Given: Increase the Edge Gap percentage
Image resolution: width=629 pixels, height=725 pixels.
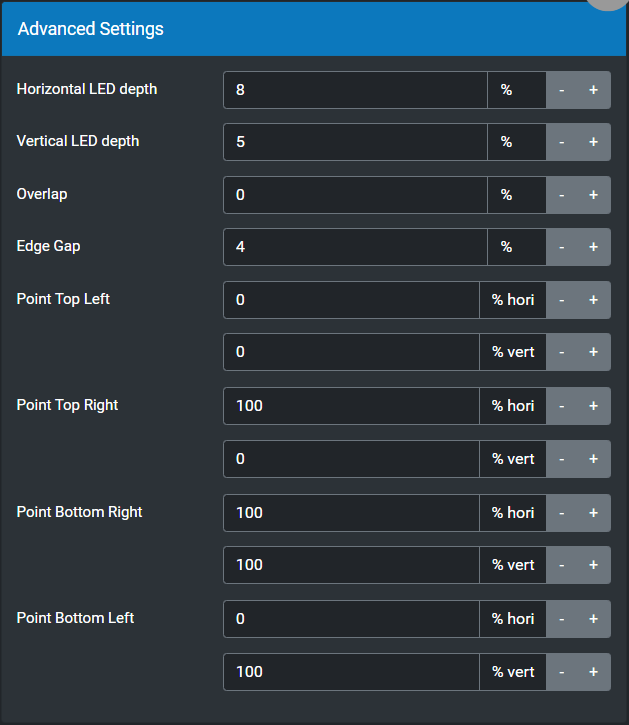Looking at the screenshot, I should pos(593,247).
